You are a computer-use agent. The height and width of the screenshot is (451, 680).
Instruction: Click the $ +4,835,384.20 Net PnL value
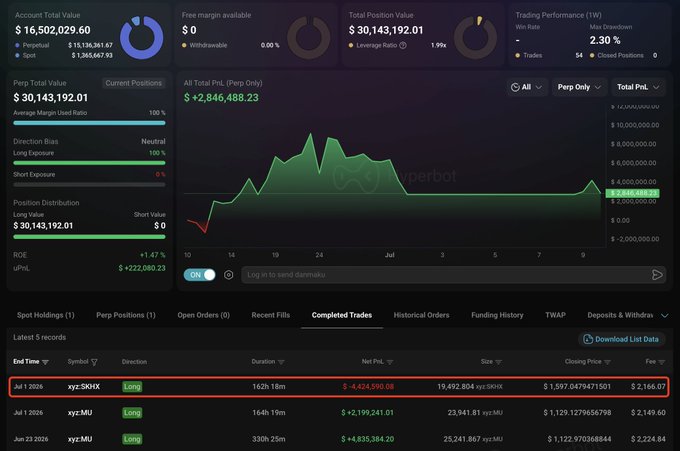[x=367, y=439]
